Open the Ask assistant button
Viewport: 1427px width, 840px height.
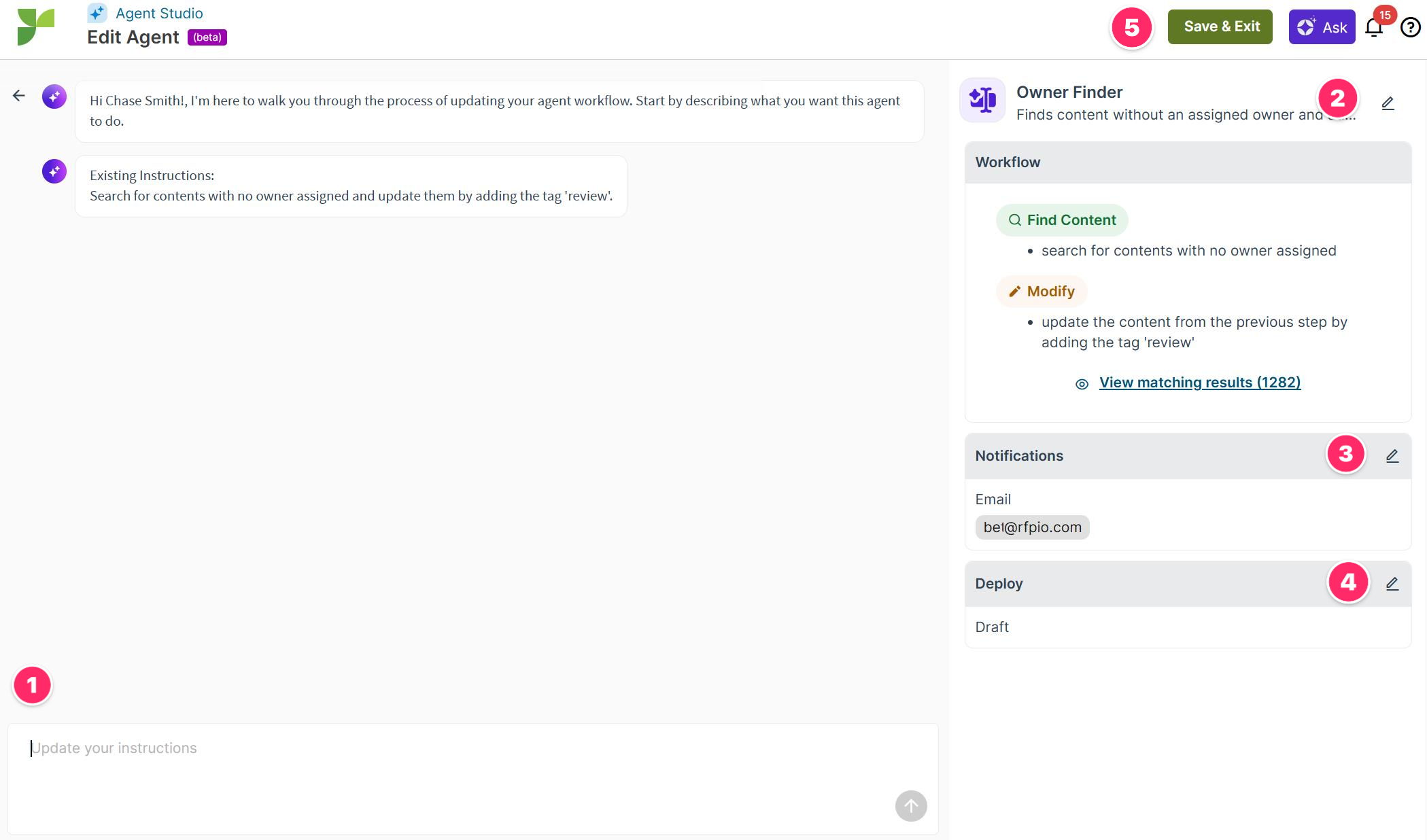click(1322, 27)
